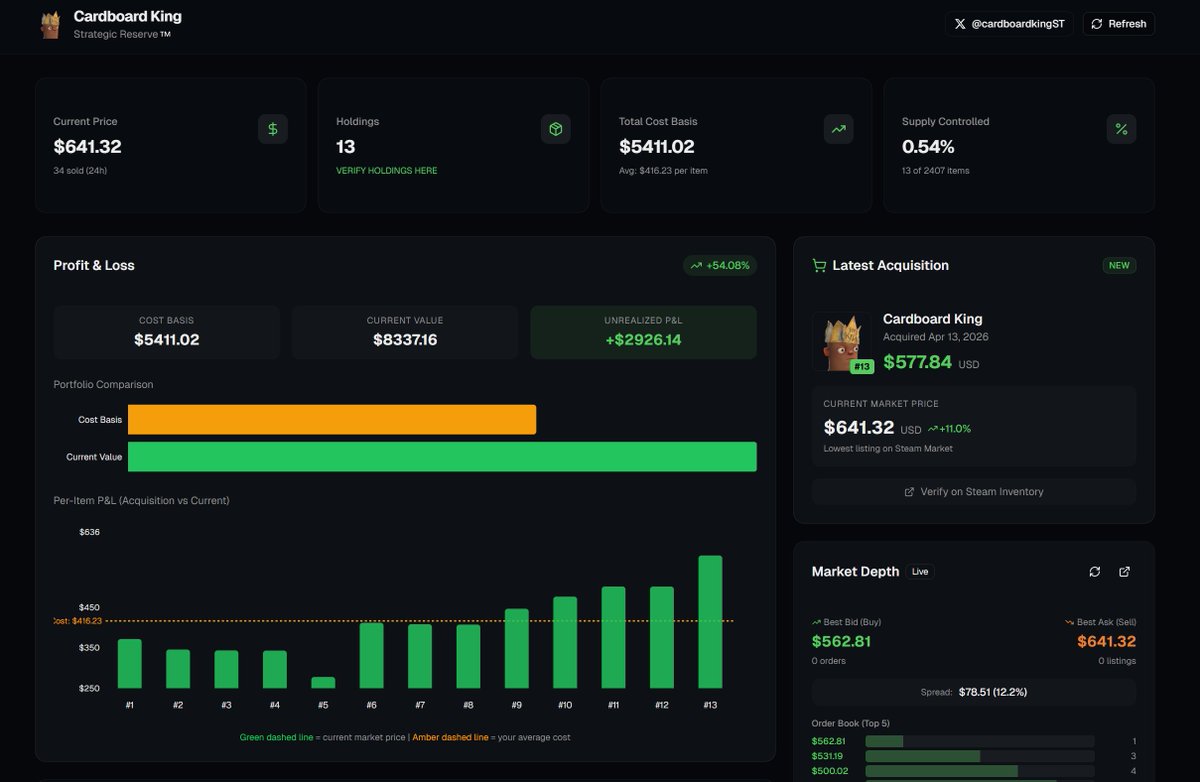
Task: Click the $531.19 order book row bar
Action: tap(980, 756)
